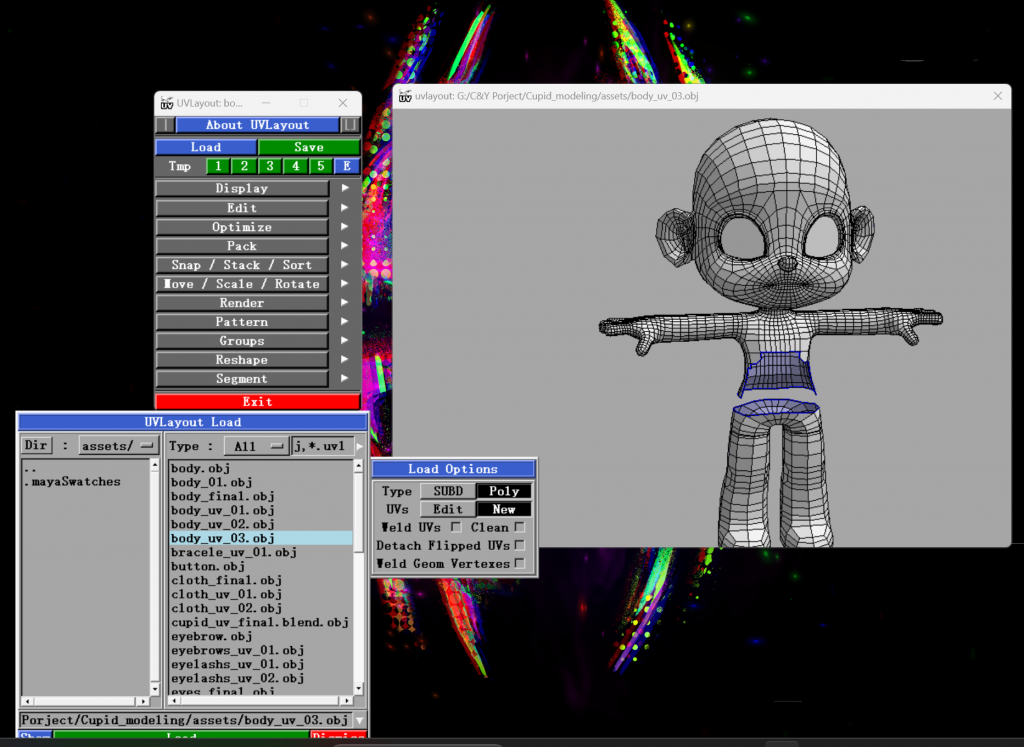
Task: Open the Segment panel
Action: click(x=242, y=378)
